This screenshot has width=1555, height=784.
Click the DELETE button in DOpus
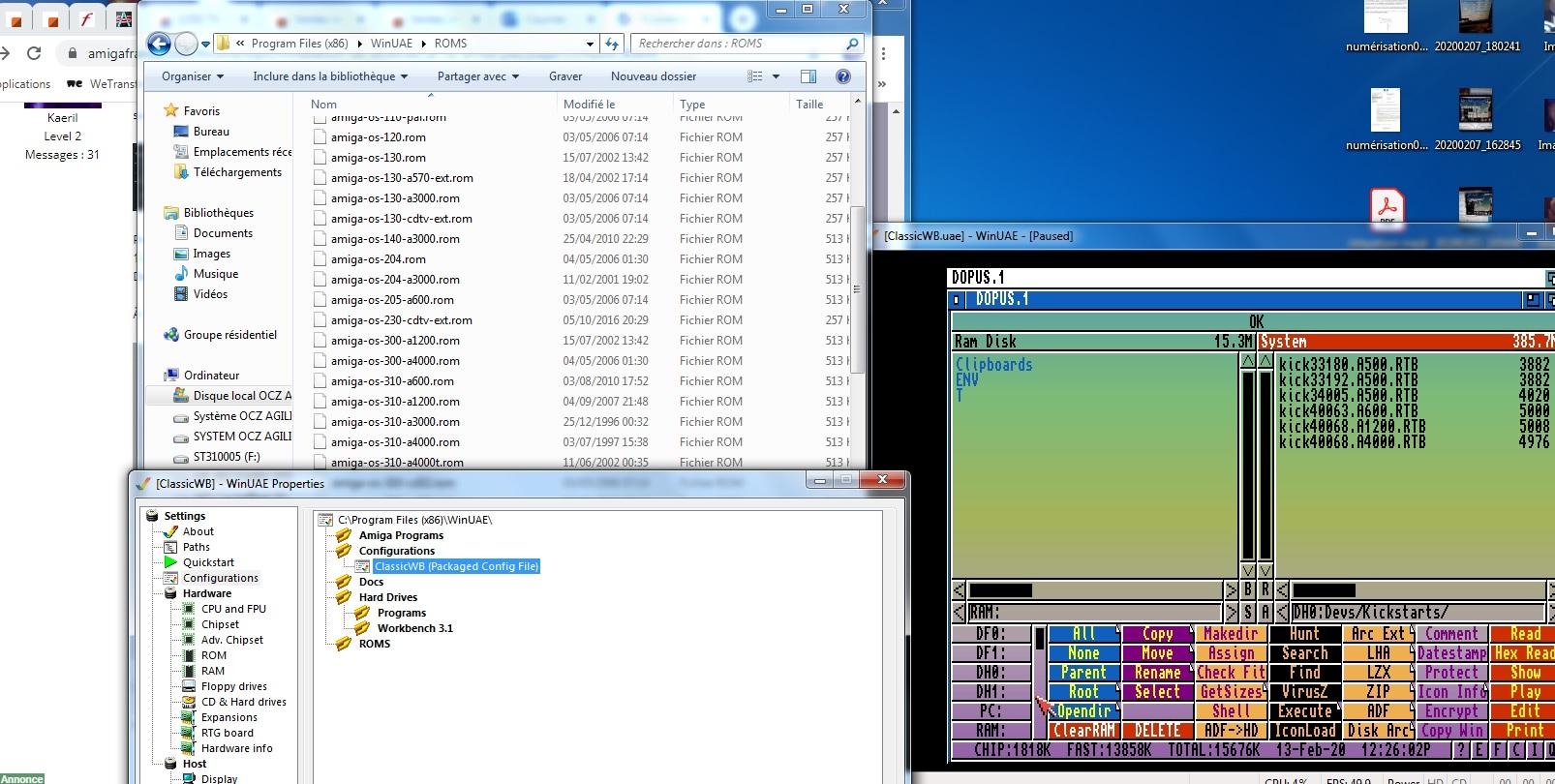(x=1157, y=731)
